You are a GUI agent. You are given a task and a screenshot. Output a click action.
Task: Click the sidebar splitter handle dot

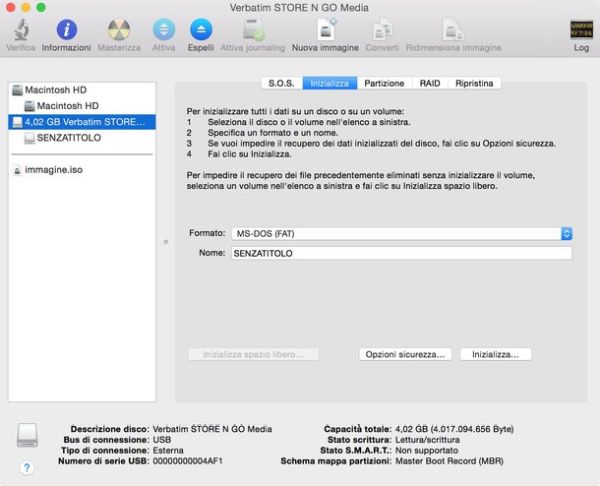tap(166, 242)
